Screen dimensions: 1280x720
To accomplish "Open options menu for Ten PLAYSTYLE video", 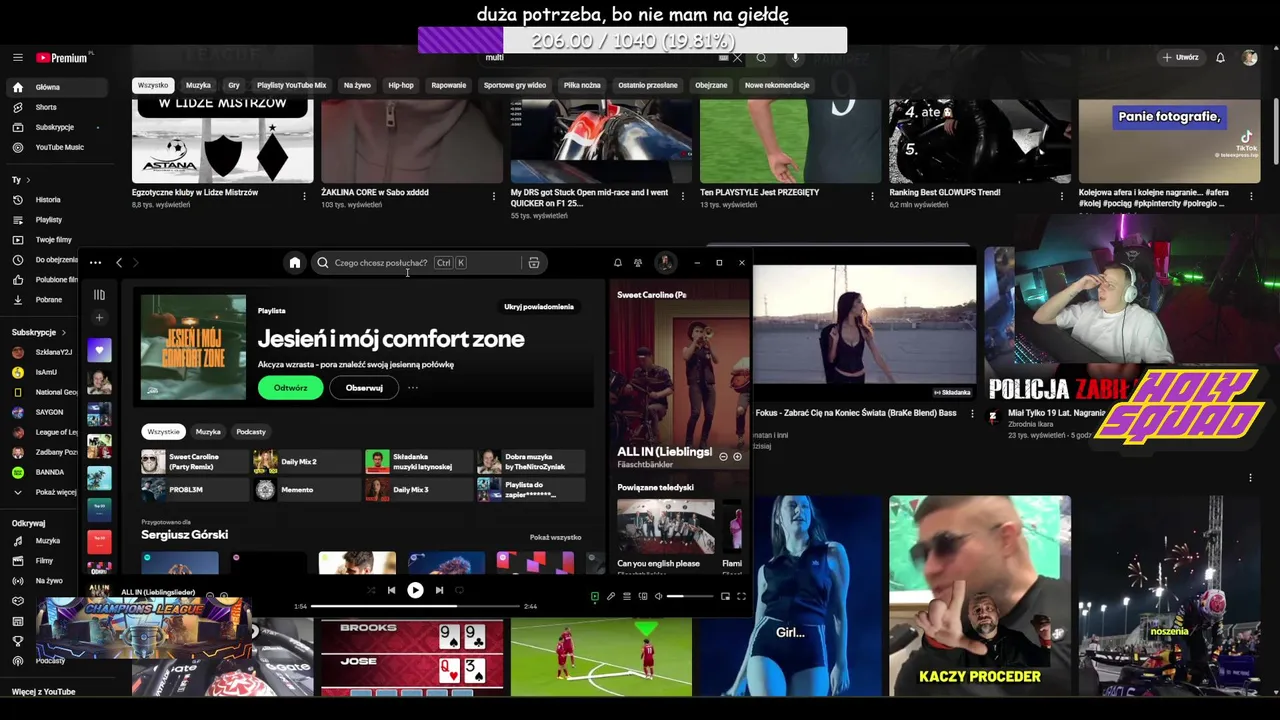I will click(872, 196).
